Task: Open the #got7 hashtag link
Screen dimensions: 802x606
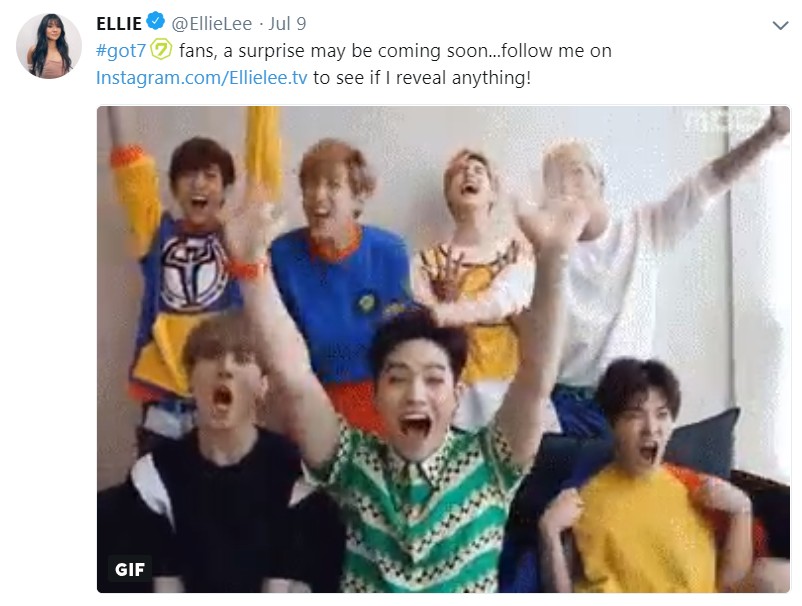Action: point(121,51)
